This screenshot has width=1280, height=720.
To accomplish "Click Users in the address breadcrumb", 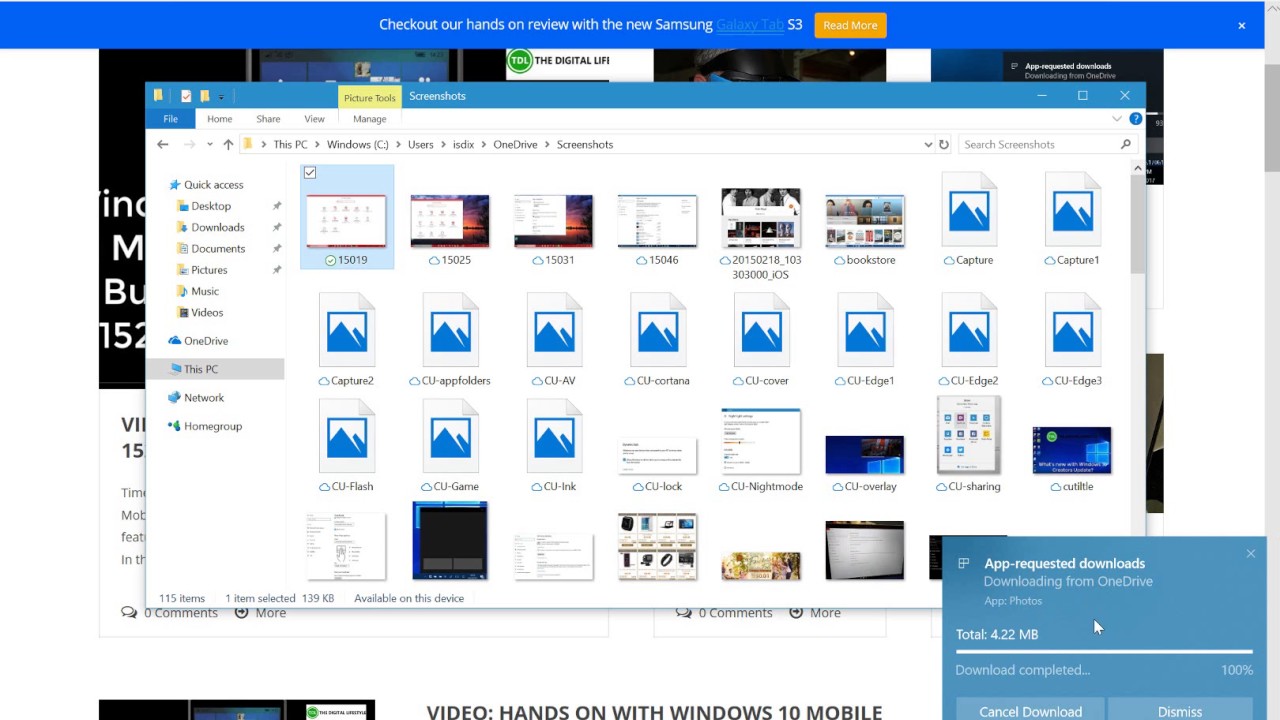I will coord(421,145).
